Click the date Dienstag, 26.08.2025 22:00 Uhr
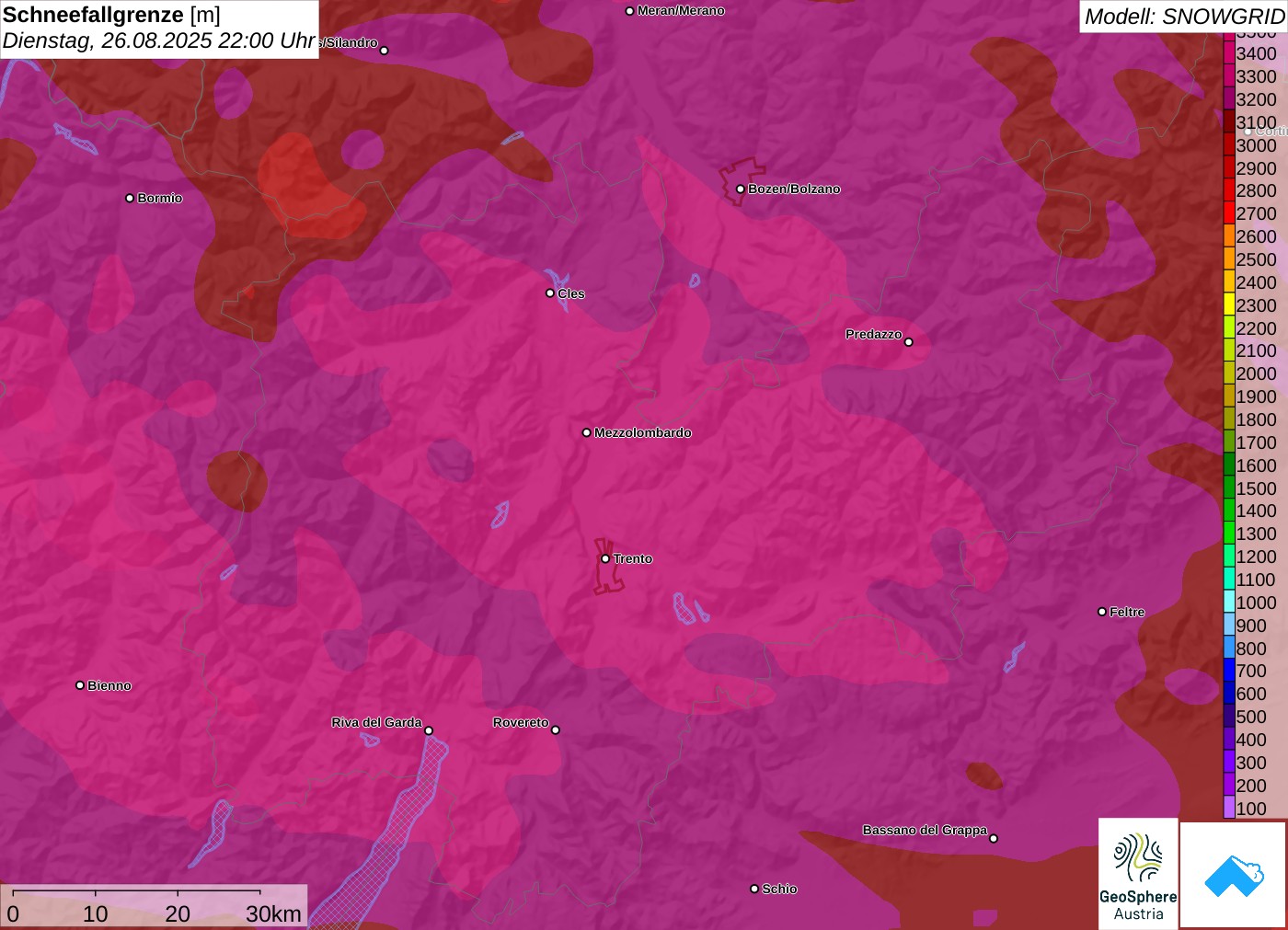The image size is (1288, 930). [159, 41]
